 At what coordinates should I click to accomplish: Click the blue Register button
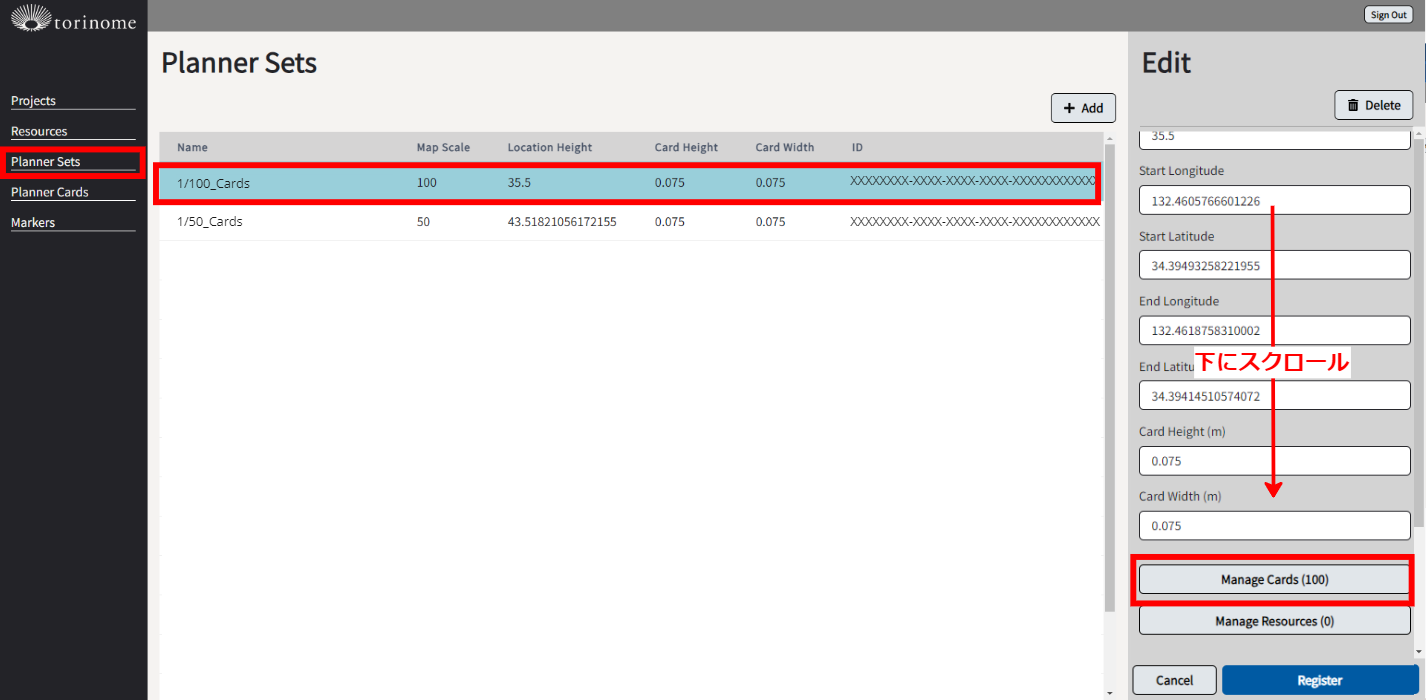click(1319, 680)
